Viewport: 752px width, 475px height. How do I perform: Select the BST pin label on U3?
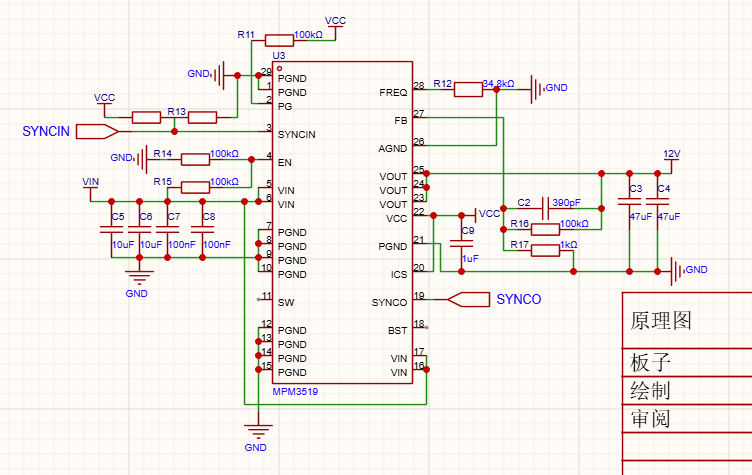397,330
